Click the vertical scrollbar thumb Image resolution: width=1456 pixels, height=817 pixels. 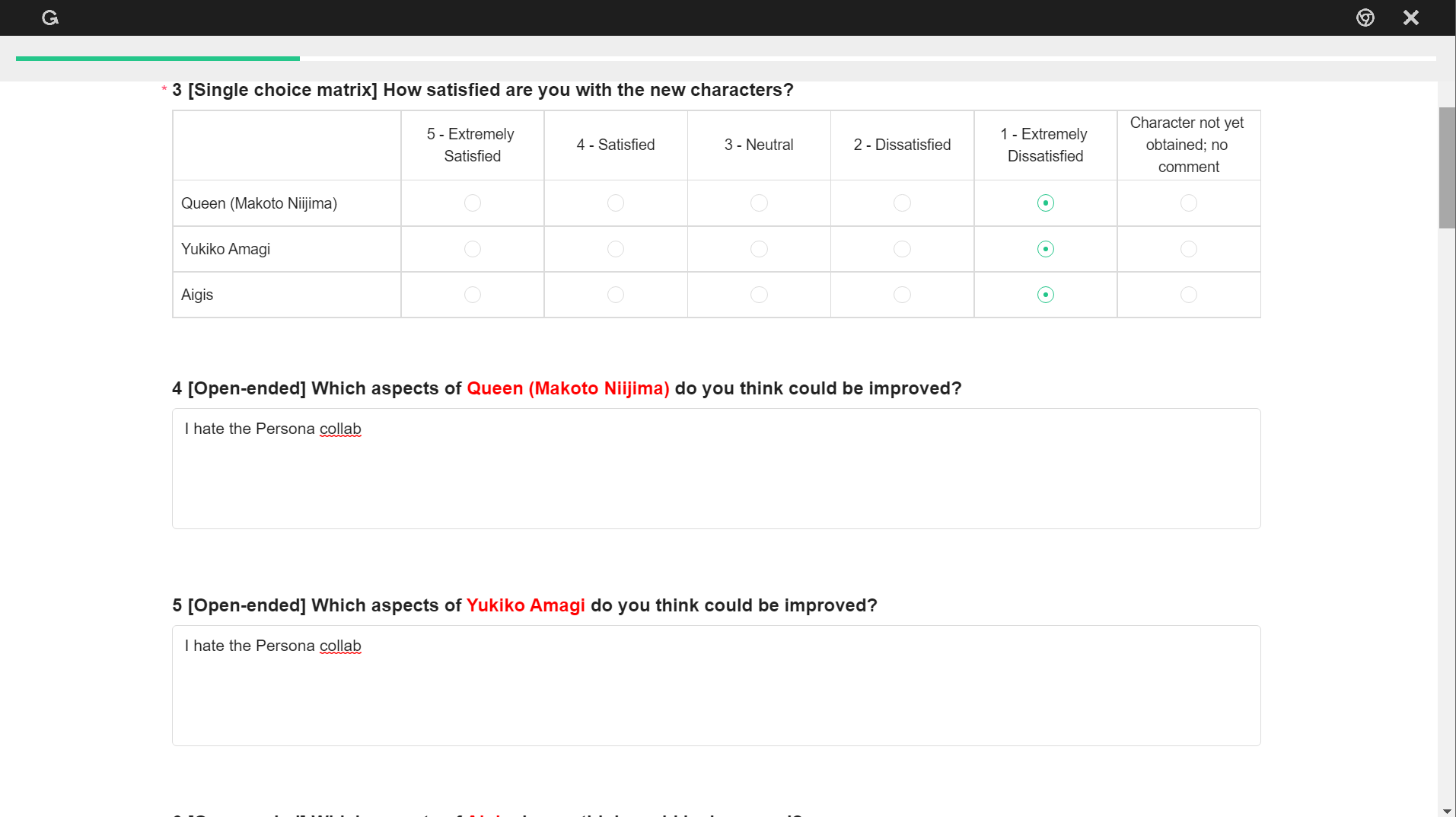(x=1447, y=168)
